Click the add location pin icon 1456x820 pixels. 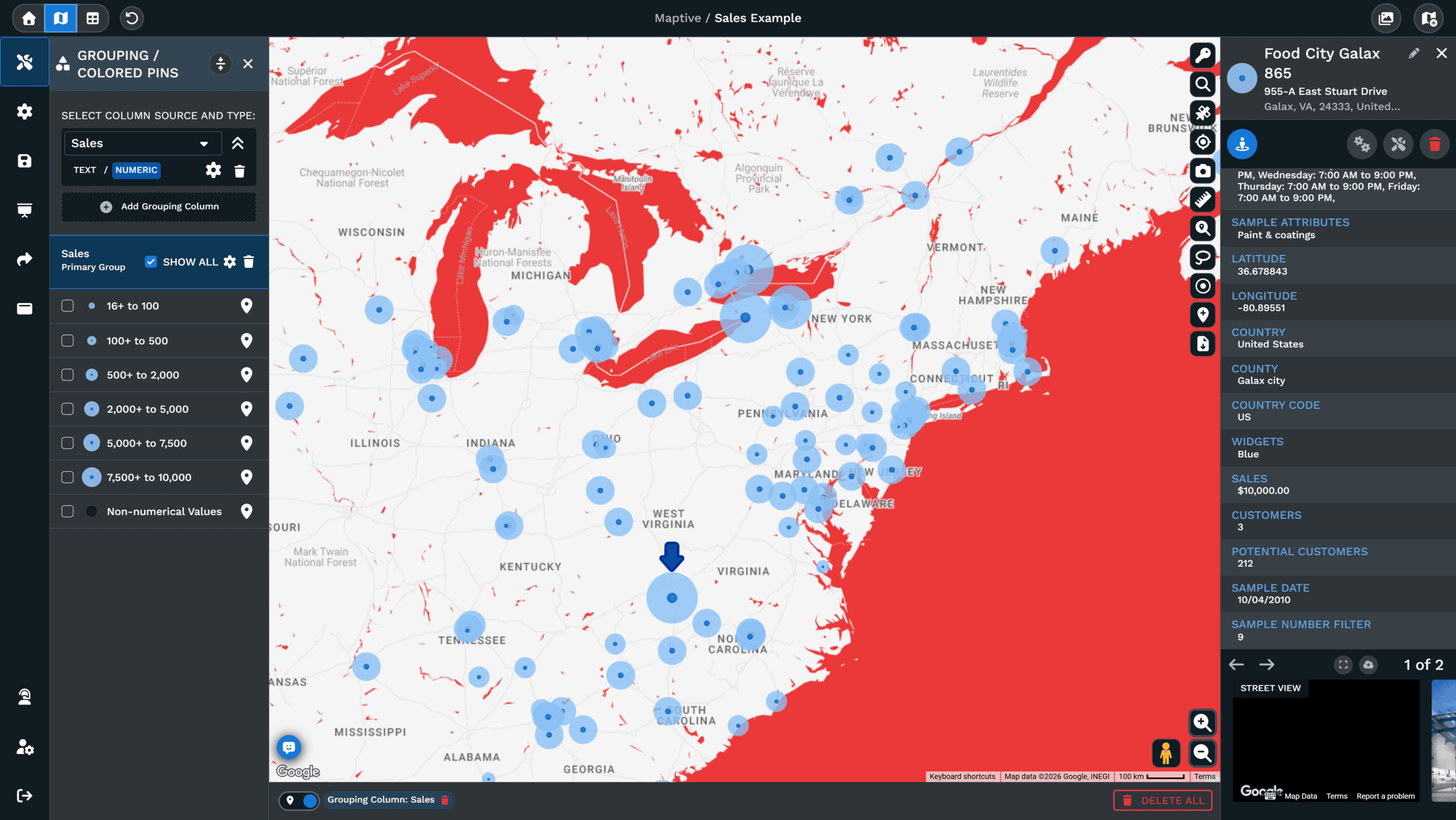tap(1202, 315)
